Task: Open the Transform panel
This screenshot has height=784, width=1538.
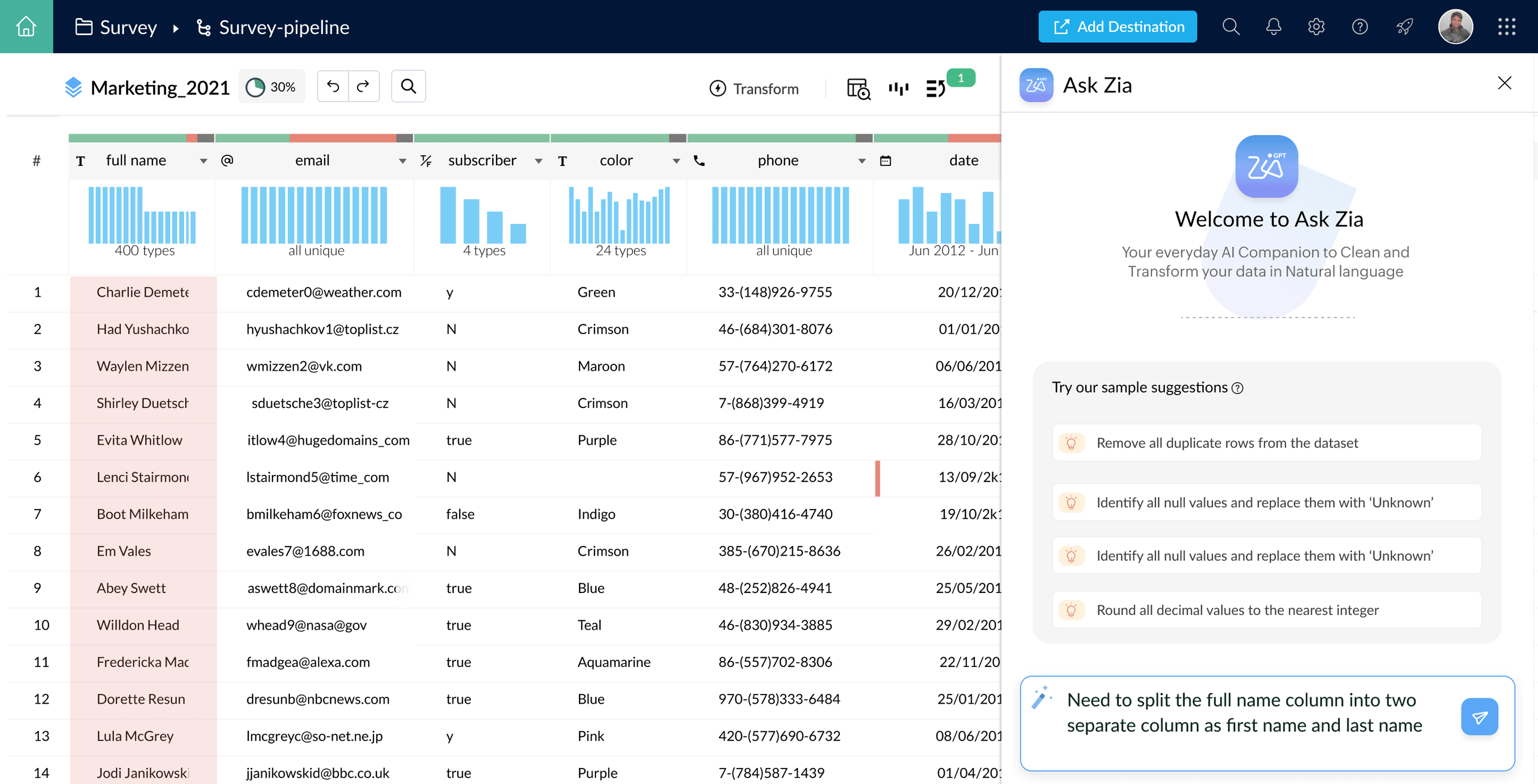Action: click(754, 88)
